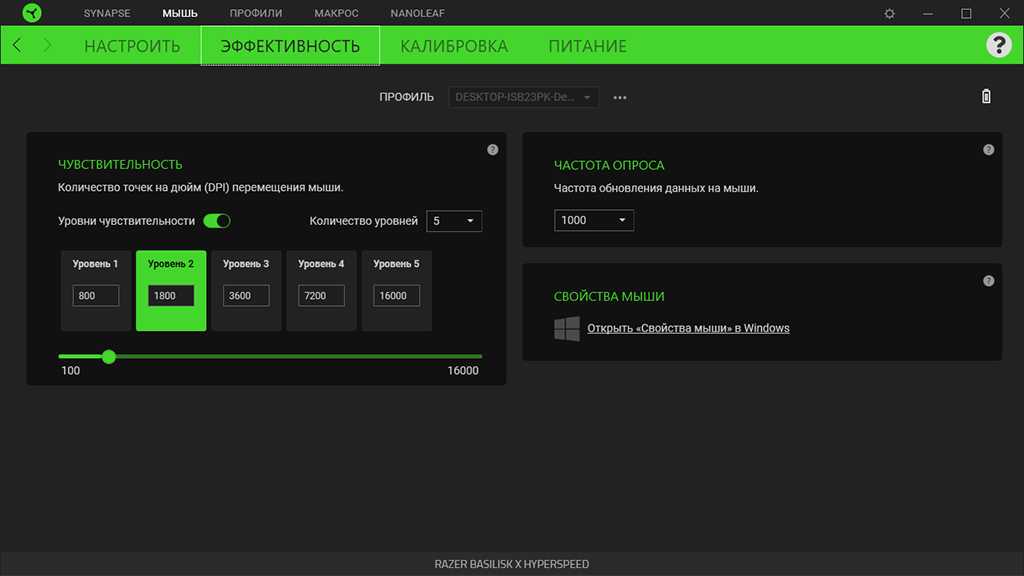This screenshot has height=576, width=1024.
Task: Expand the Количество уровней dropdown
Action: [x=454, y=221]
